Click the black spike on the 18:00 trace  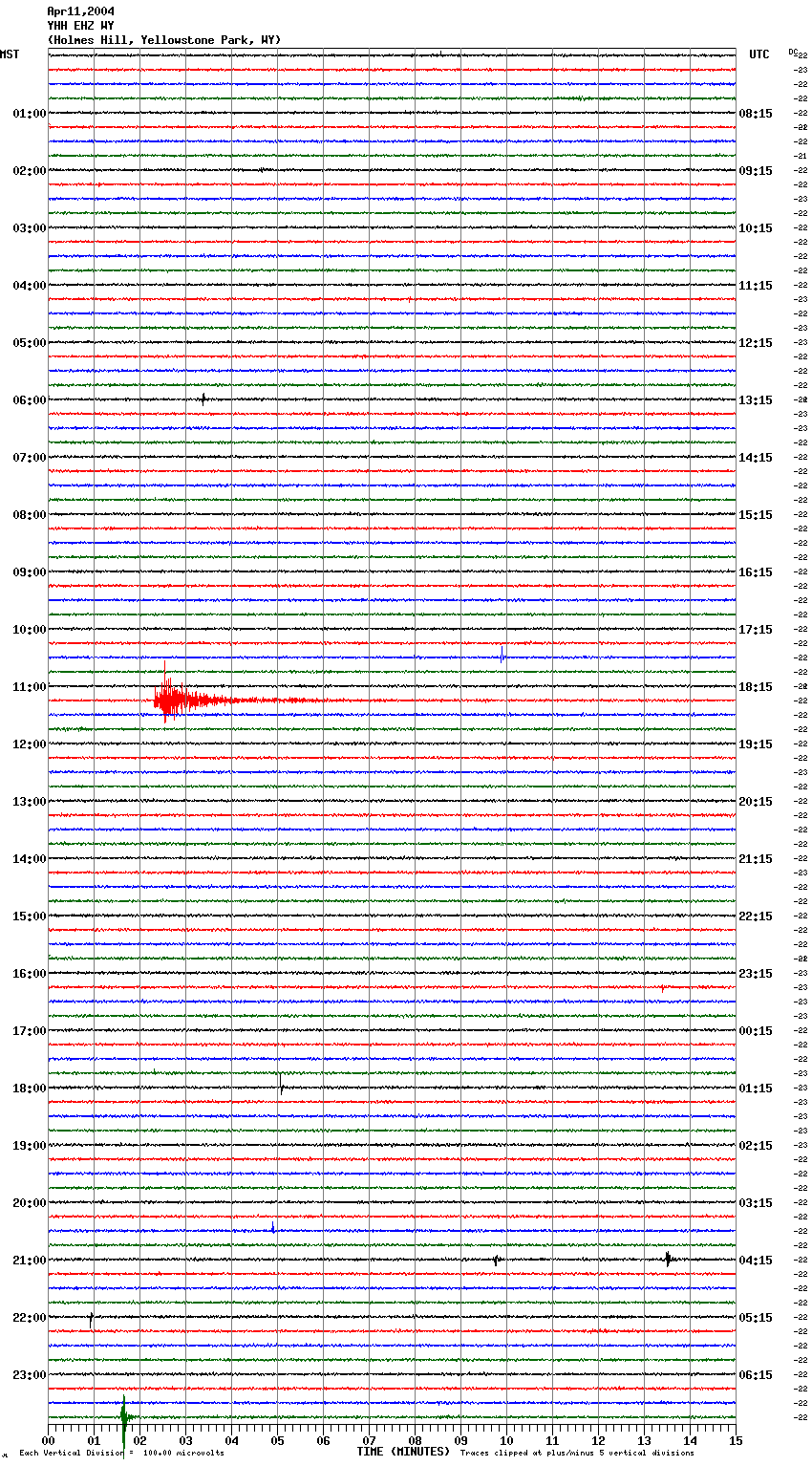281,1085
